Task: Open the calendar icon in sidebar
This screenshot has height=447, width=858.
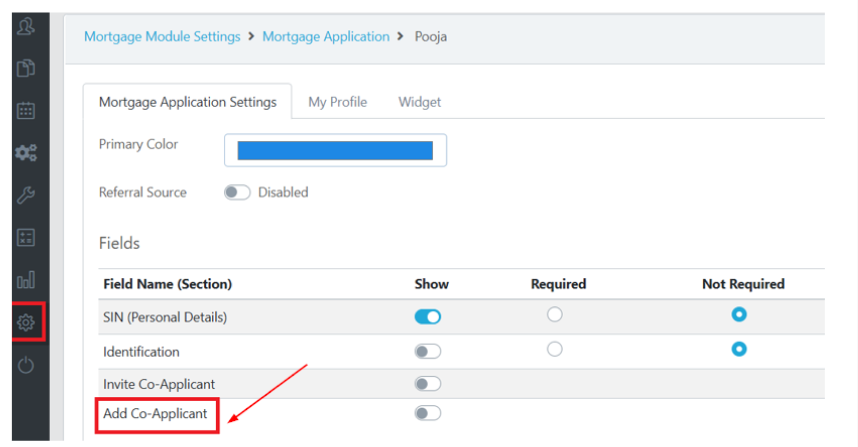Action: click(26, 110)
